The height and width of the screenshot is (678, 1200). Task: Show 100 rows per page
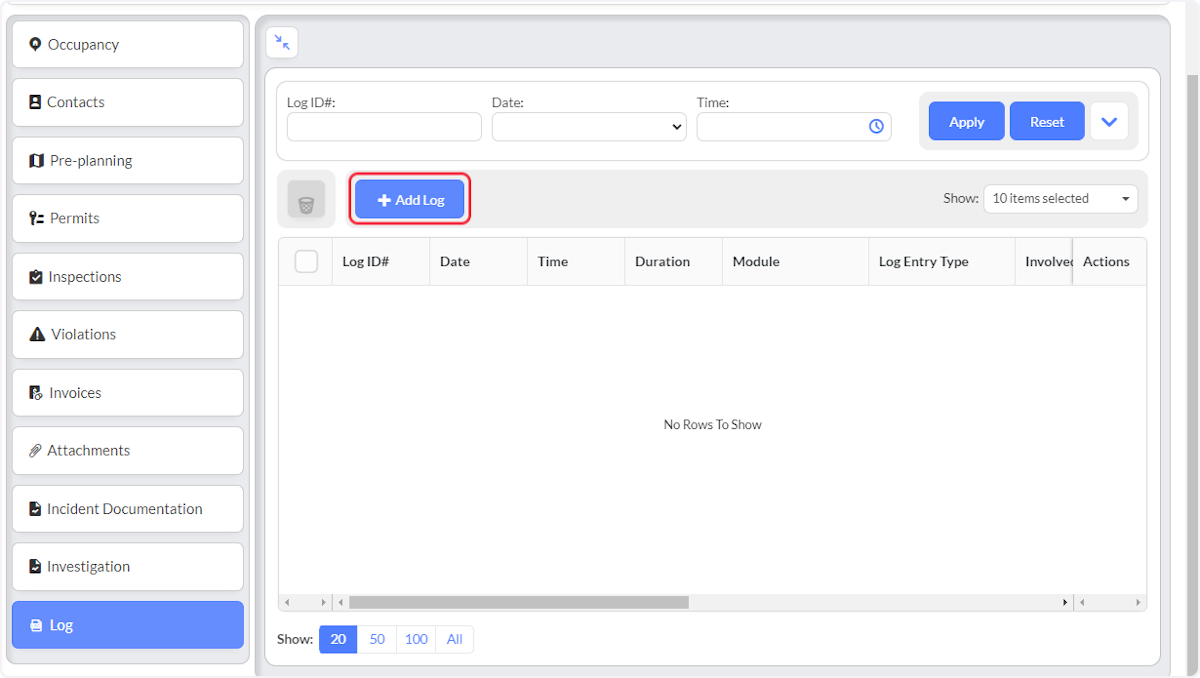pos(416,639)
